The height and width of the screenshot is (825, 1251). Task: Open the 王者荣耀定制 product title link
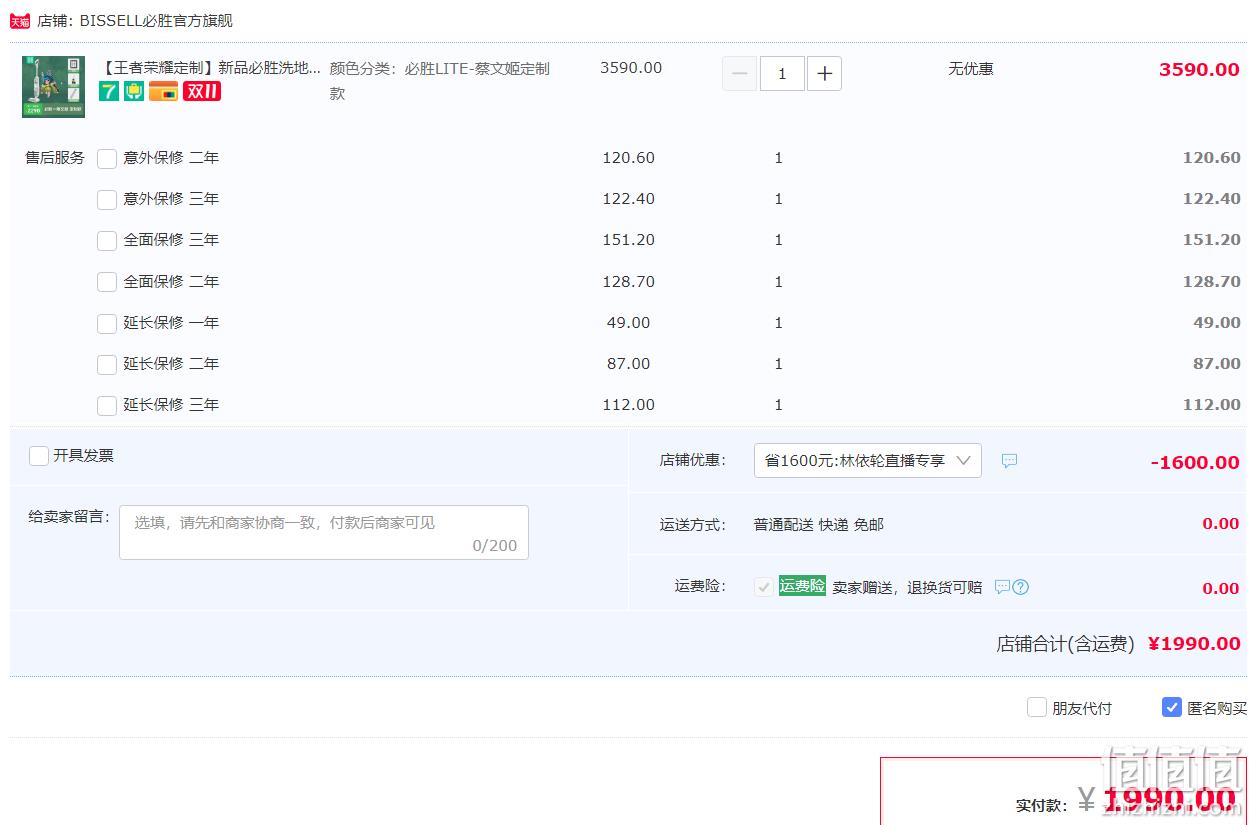pyautogui.click(x=211, y=68)
